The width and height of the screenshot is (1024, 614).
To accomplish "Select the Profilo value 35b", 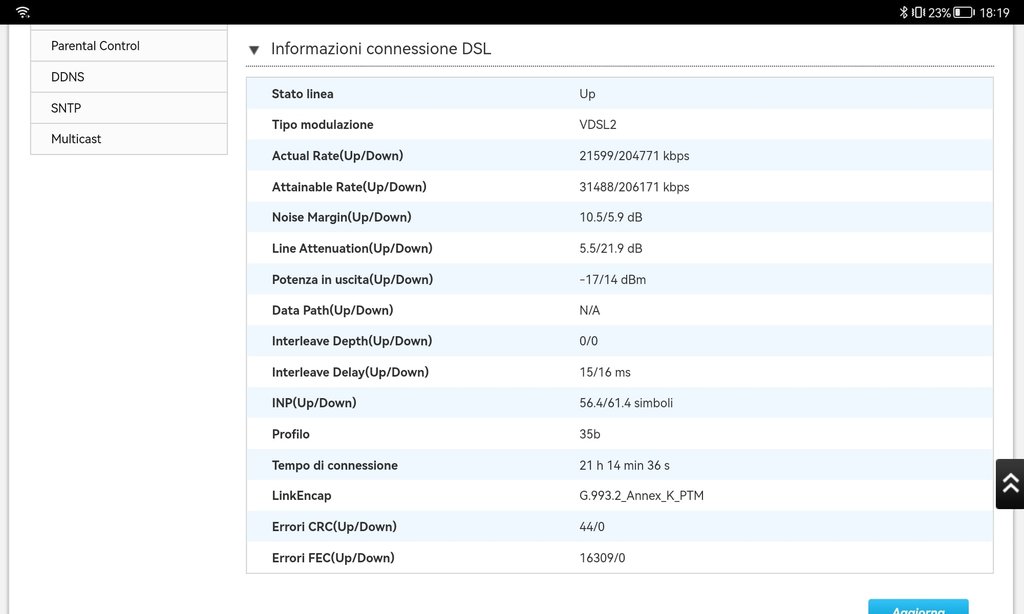I will 590,434.
